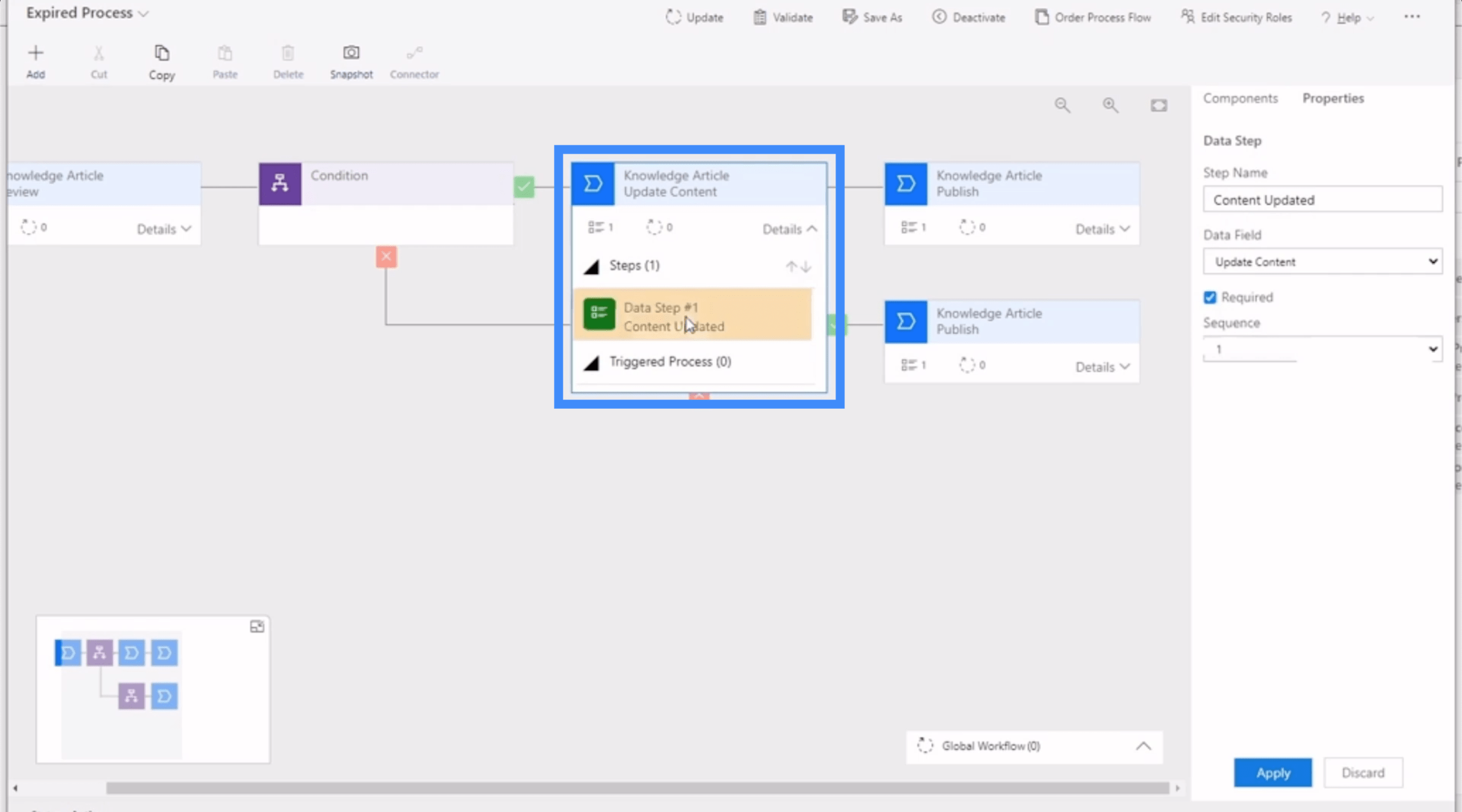Expand Details of upper Publish stage
The width and height of the screenshot is (1462, 812).
[1103, 229]
